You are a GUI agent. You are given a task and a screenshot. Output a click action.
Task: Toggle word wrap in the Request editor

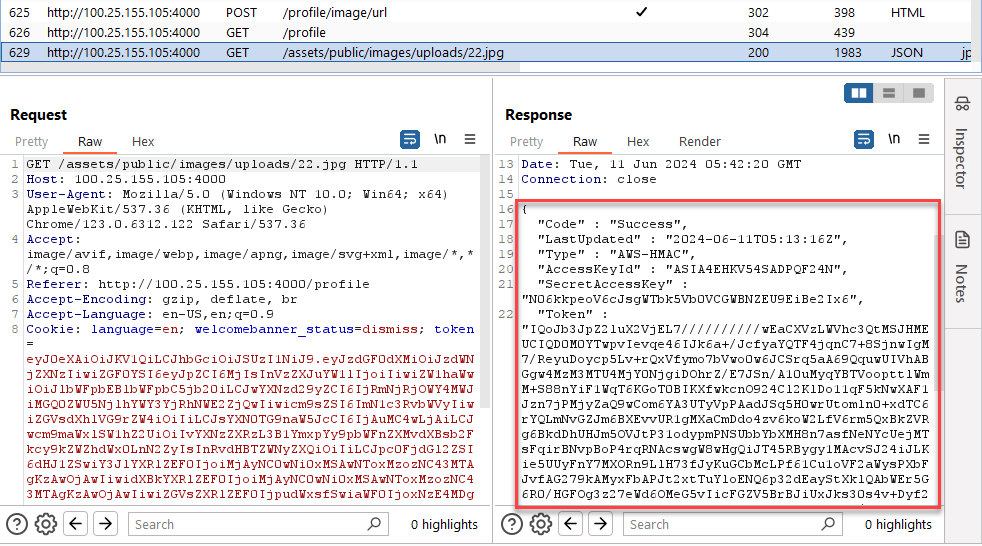point(410,139)
